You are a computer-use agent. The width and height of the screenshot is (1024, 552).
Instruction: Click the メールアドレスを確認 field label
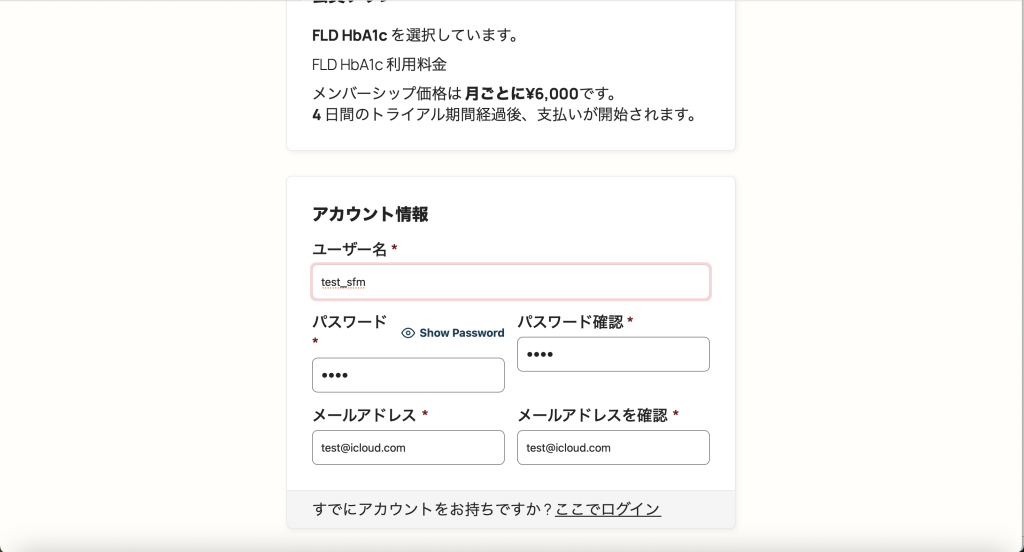click(x=592, y=415)
